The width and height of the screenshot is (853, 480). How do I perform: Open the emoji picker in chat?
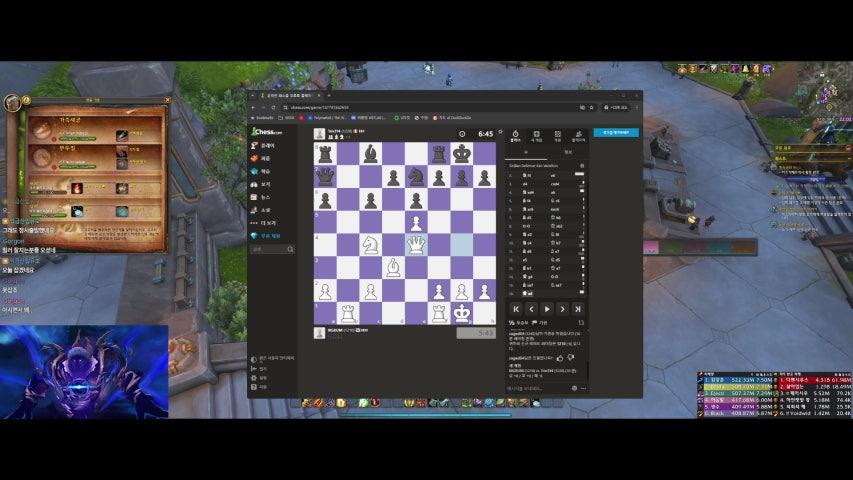(574, 389)
